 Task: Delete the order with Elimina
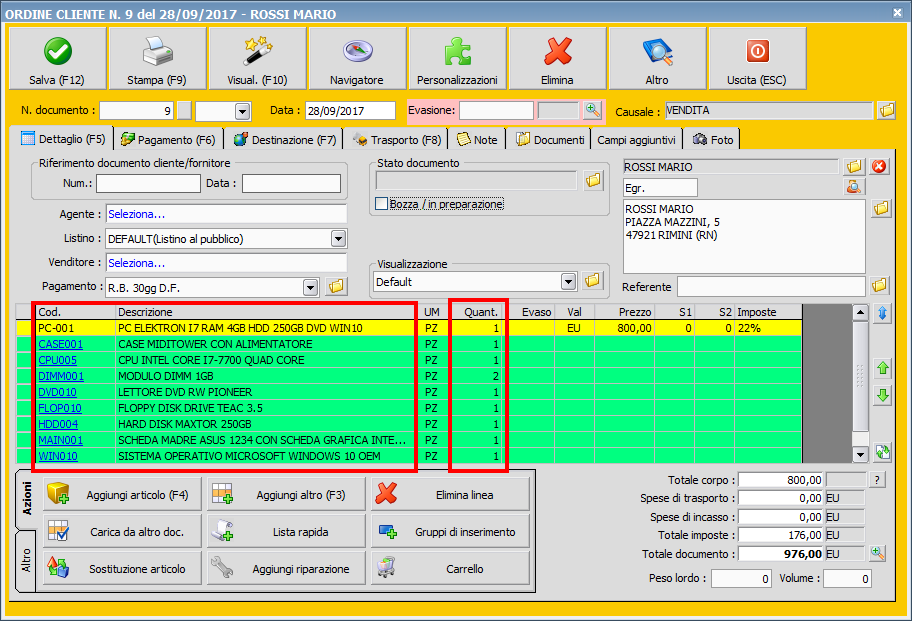coord(557,59)
